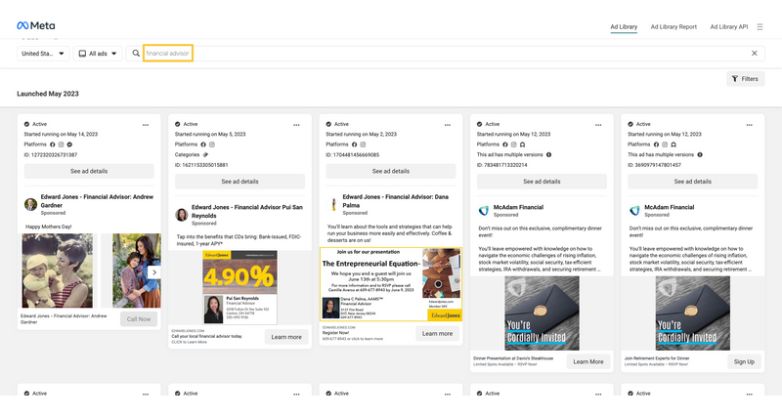Expand the All ads category dropdown
The width and height of the screenshot is (782, 410).
[99, 53]
